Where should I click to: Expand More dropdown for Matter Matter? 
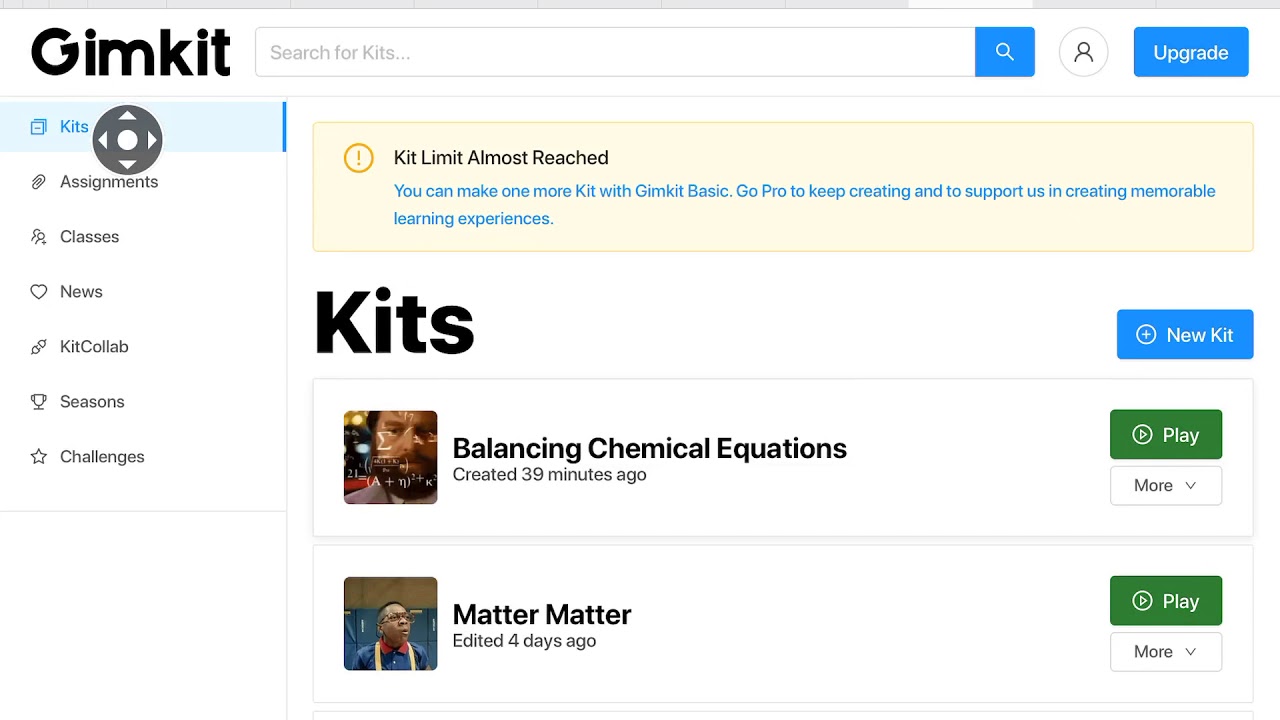pyautogui.click(x=1165, y=652)
